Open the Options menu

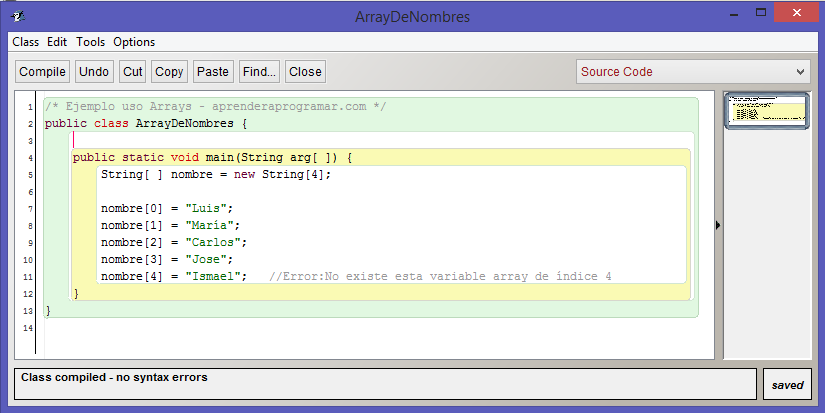[134, 42]
